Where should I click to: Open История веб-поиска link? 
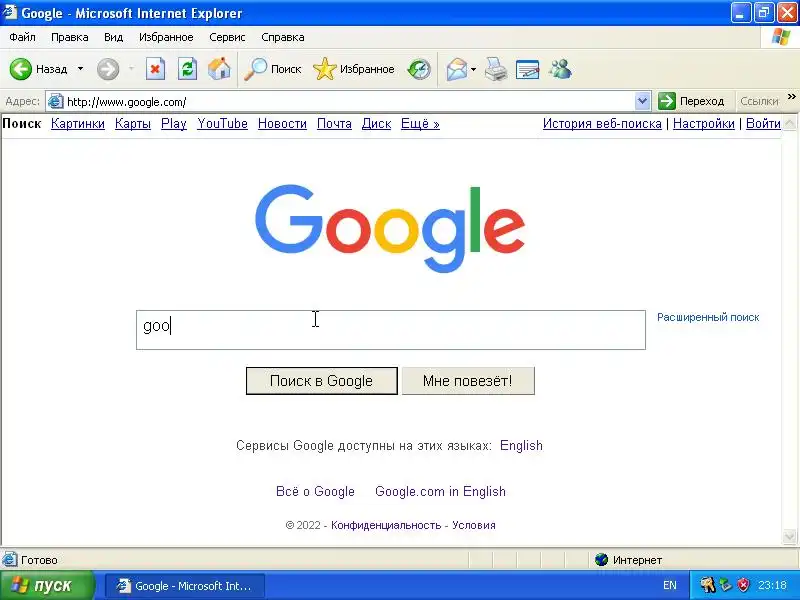pyautogui.click(x=602, y=123)
